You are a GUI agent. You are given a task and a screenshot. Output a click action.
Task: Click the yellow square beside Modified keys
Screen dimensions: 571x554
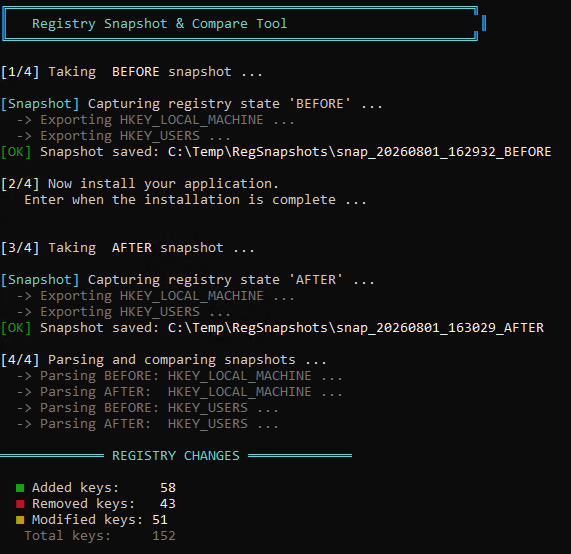coord(20,520)
